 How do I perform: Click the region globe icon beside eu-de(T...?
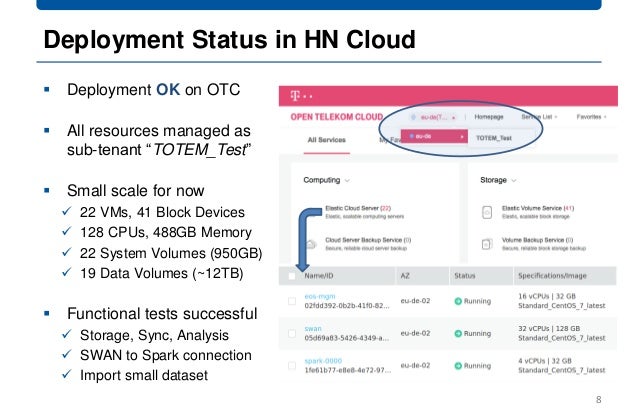pos(413,117)
